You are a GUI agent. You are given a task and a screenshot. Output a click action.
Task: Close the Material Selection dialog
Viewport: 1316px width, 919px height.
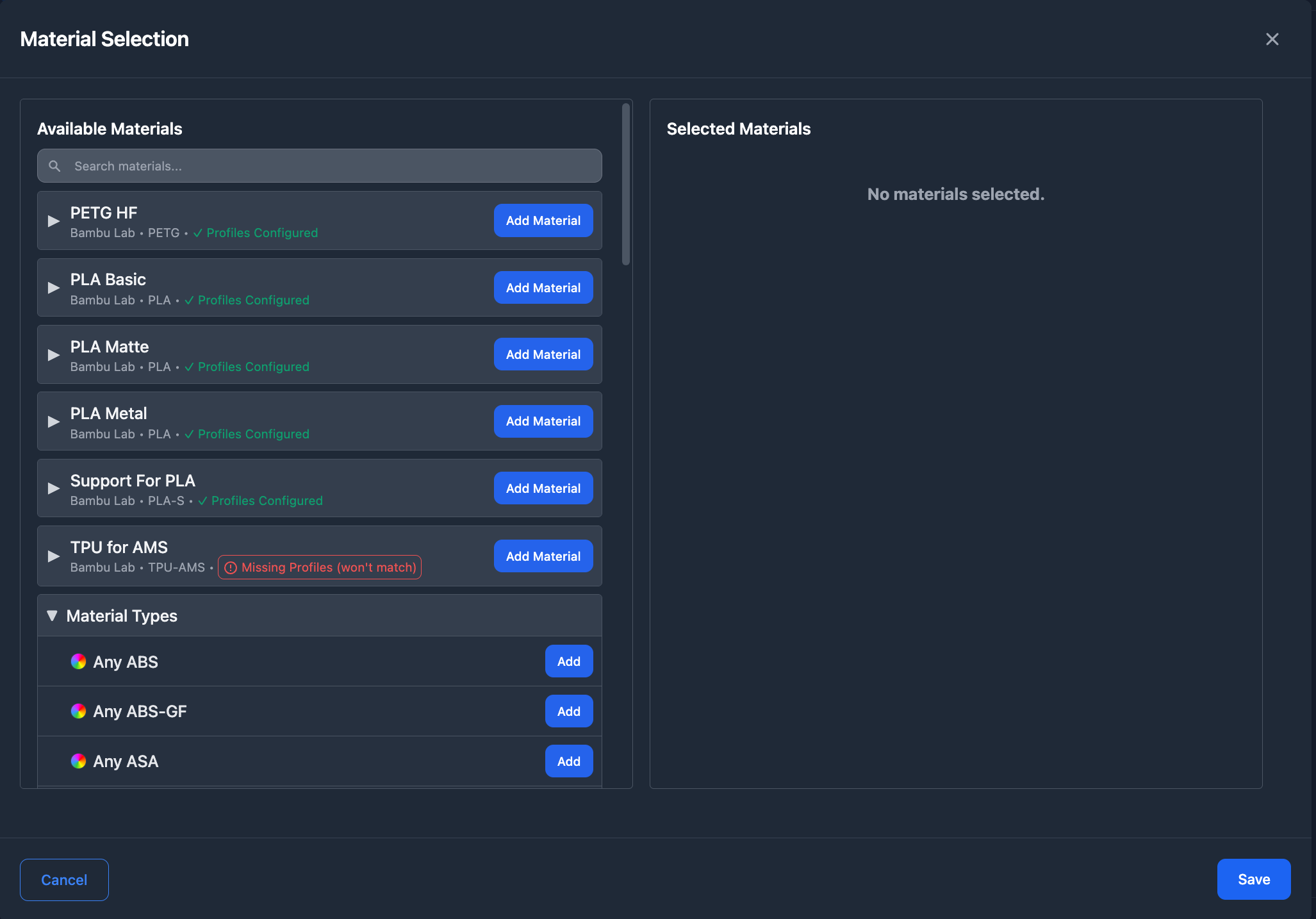point(1272,39)
